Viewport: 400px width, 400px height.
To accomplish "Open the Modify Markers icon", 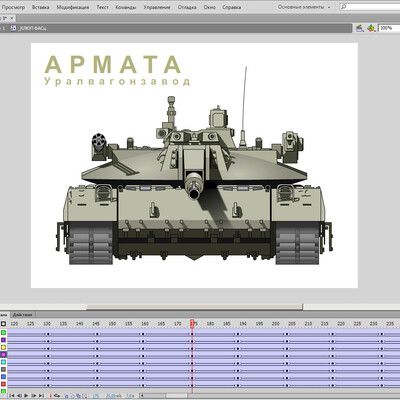I will [x=85, y=396].
